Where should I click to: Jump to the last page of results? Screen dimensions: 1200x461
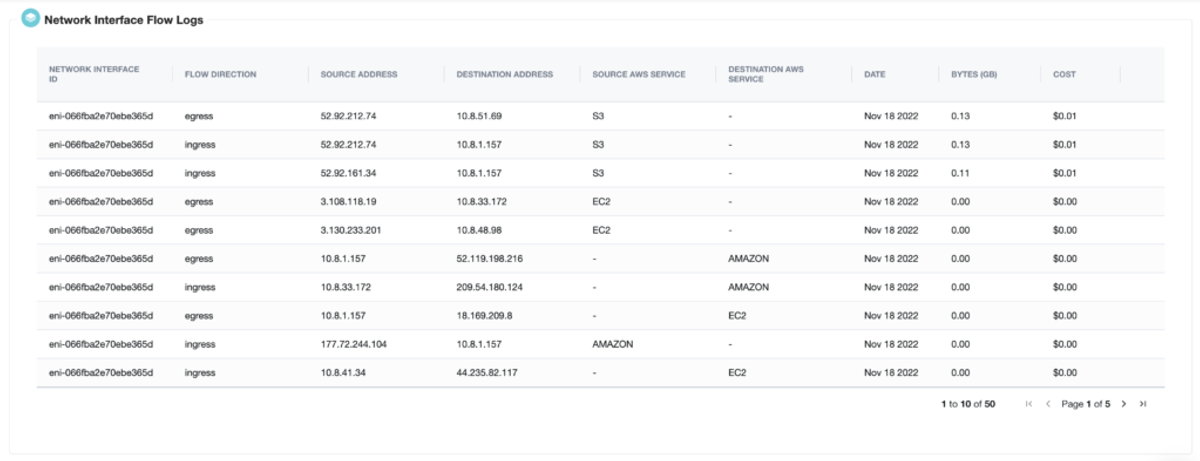coord(1142,404)
